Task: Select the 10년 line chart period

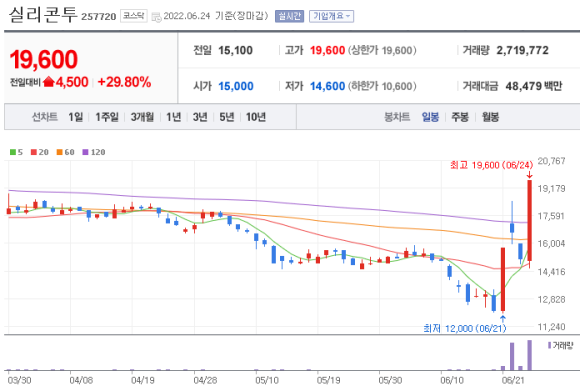Action: (256, 117)
